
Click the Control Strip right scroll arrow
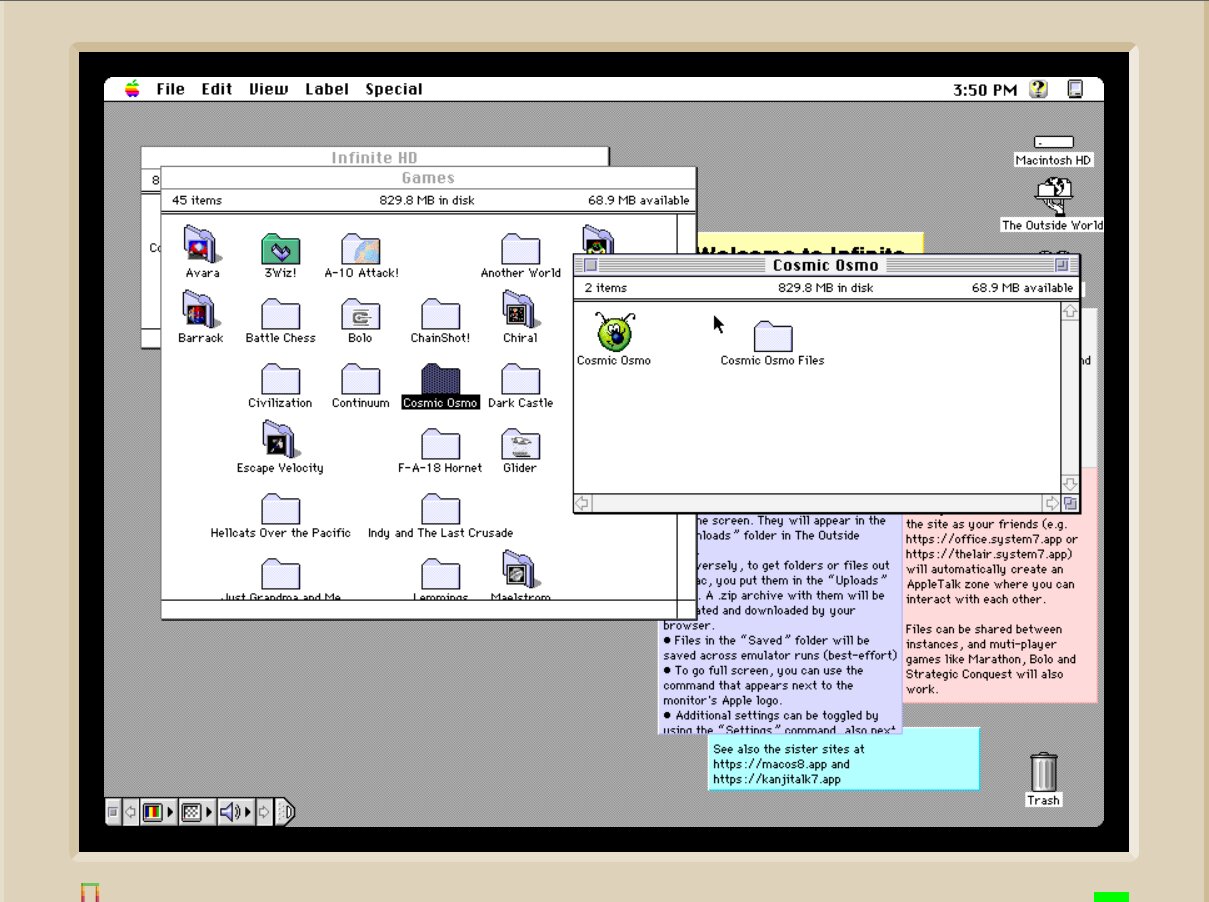[264, 812]
